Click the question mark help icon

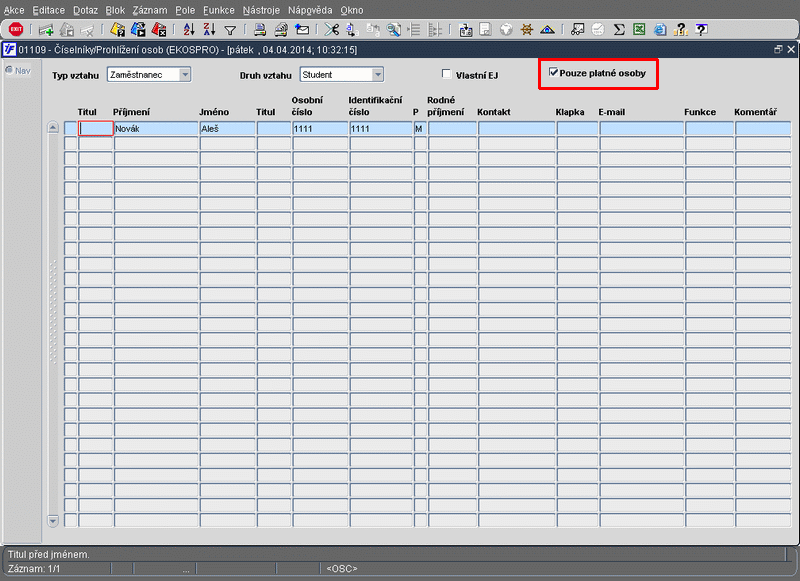click(702, 30)
